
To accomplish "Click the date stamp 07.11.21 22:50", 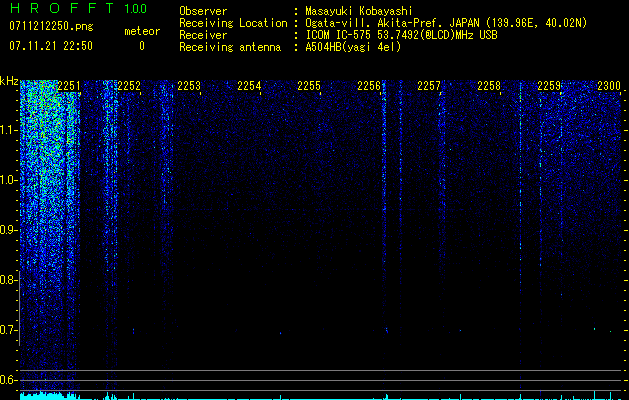I will [x=51, y=46].
